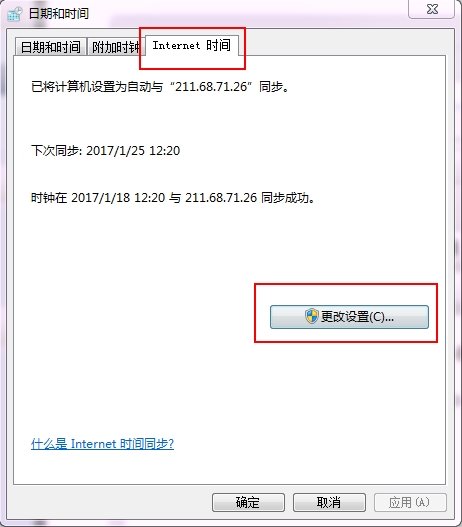
Task: Click the last sync time 2017/1/18 12:20
Action: pos(118,198)
